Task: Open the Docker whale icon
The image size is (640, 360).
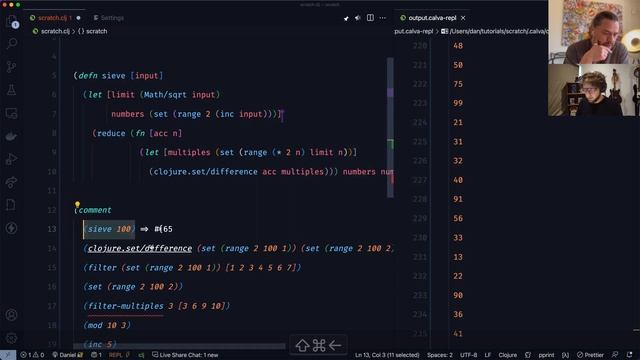Action: pyautogui.click(x=11, y=136)
